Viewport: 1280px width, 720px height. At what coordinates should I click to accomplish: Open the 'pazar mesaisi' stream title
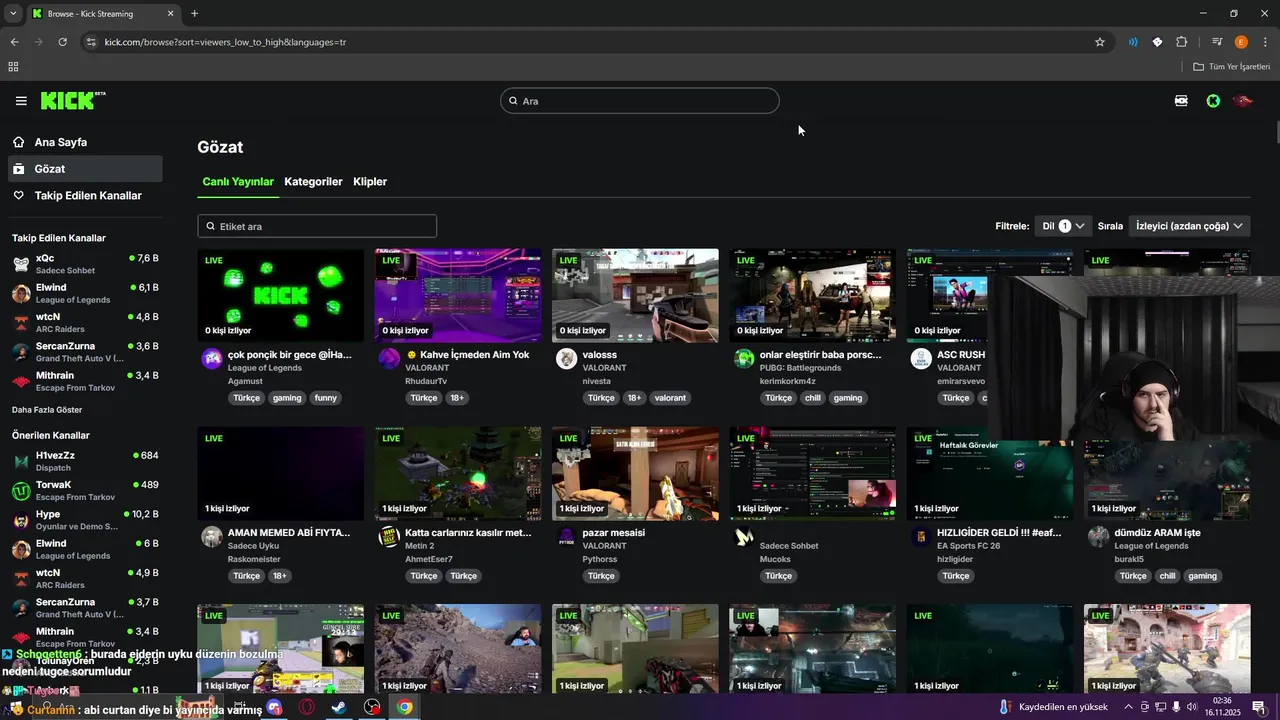point(613,533)
